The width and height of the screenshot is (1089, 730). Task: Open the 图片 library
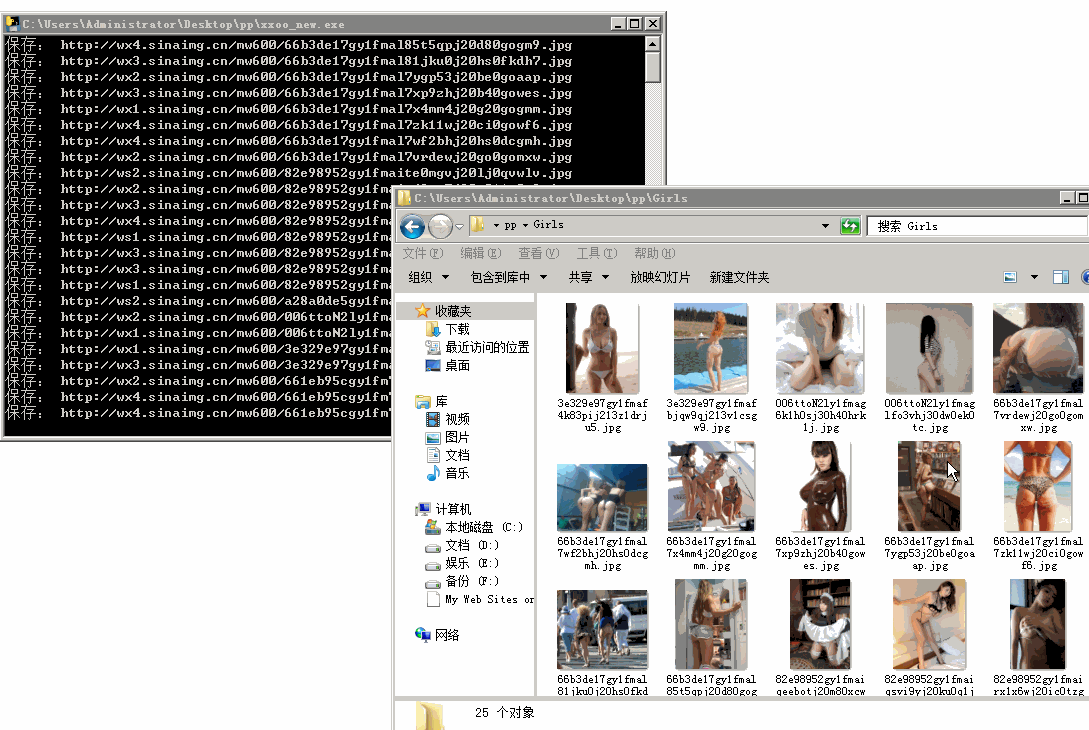[x=456, y=437]
